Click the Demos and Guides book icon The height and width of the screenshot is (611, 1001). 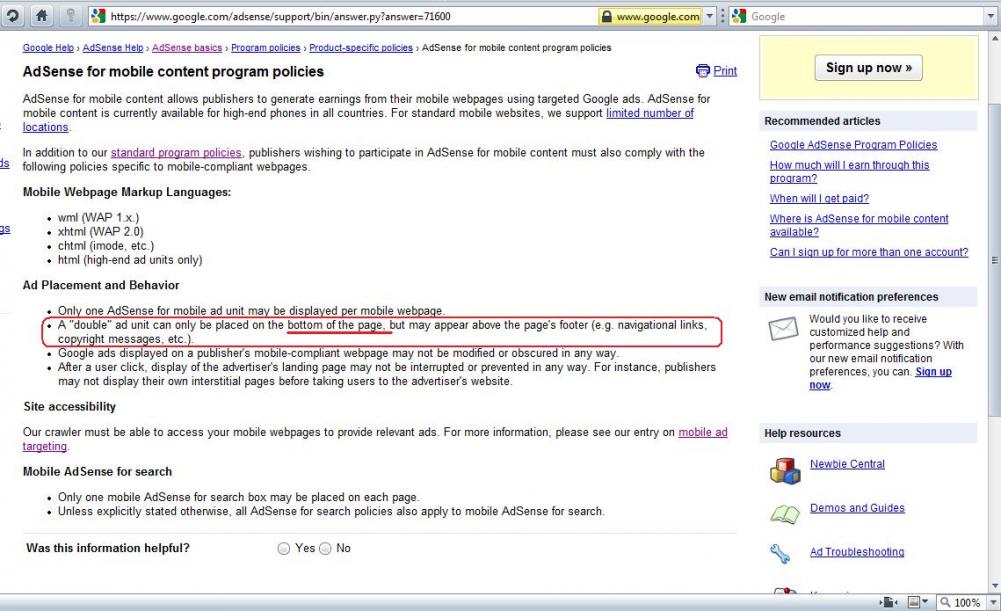click(x=784, y=514)
